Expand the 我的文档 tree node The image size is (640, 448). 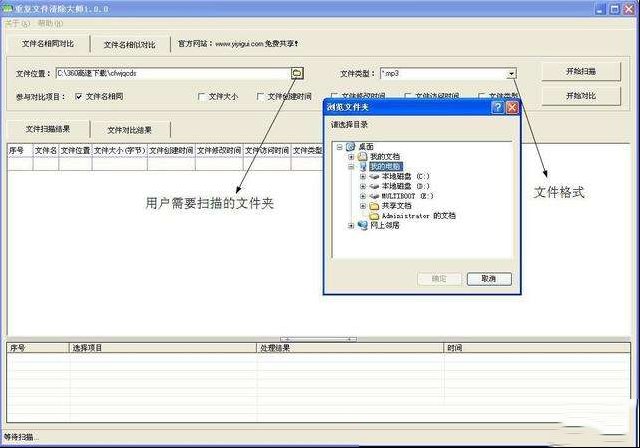(x=351, y=157)
